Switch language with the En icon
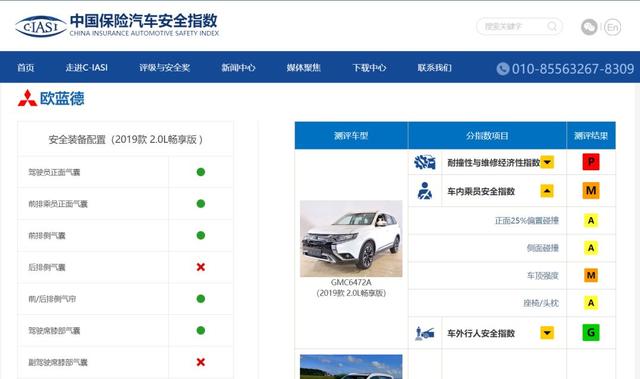640x379 pixels. click(612, 27)
